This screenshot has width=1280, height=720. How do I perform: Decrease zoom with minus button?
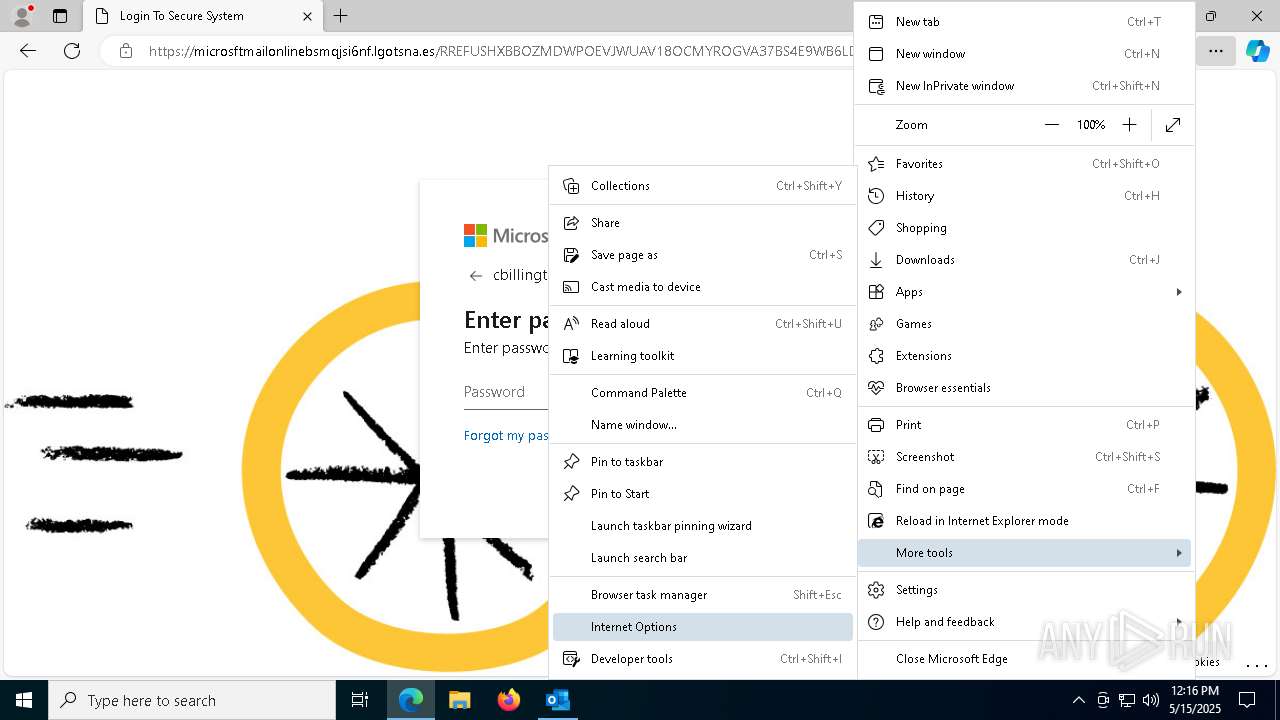pos(1052,125)
